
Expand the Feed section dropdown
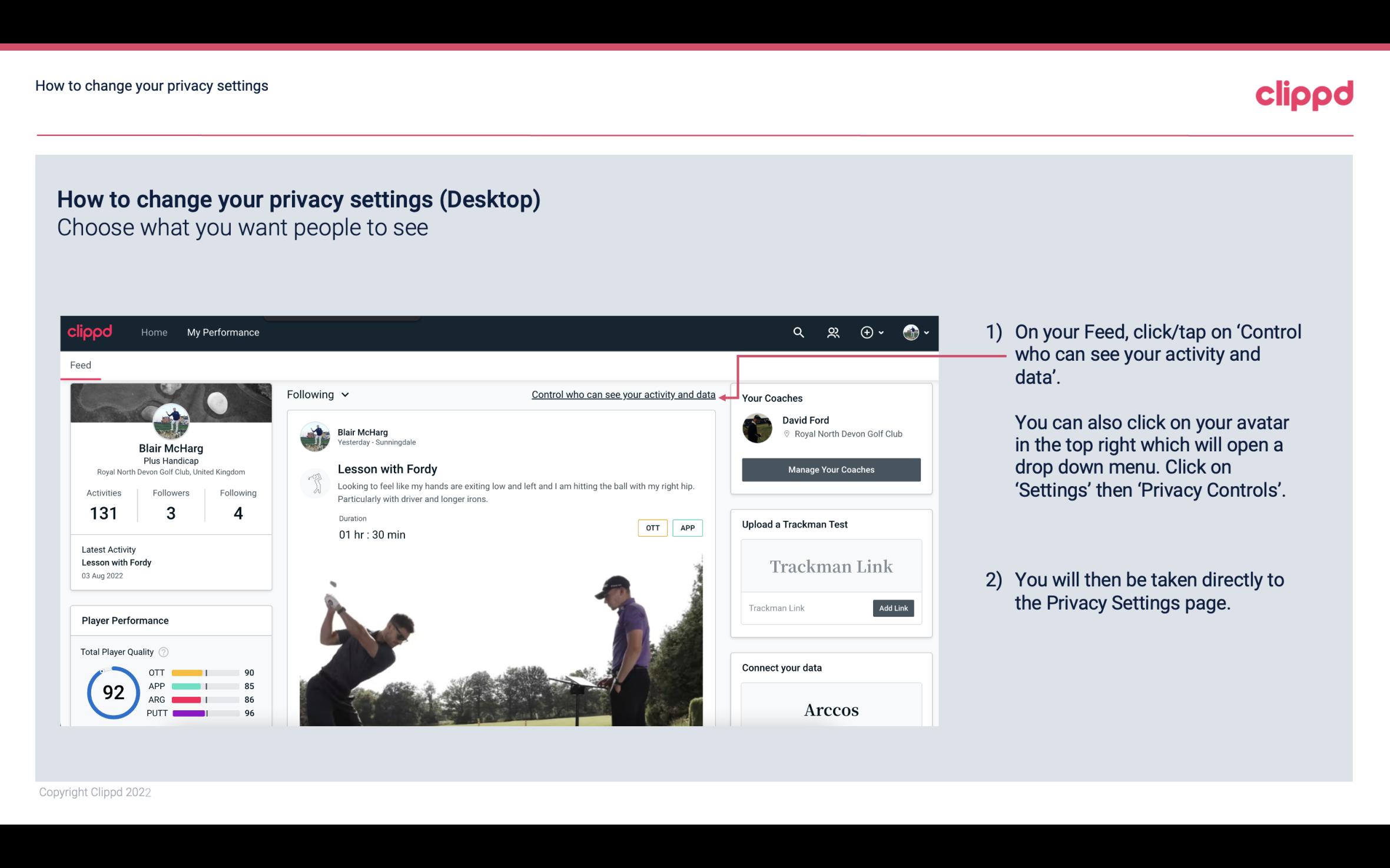(317, 394)
